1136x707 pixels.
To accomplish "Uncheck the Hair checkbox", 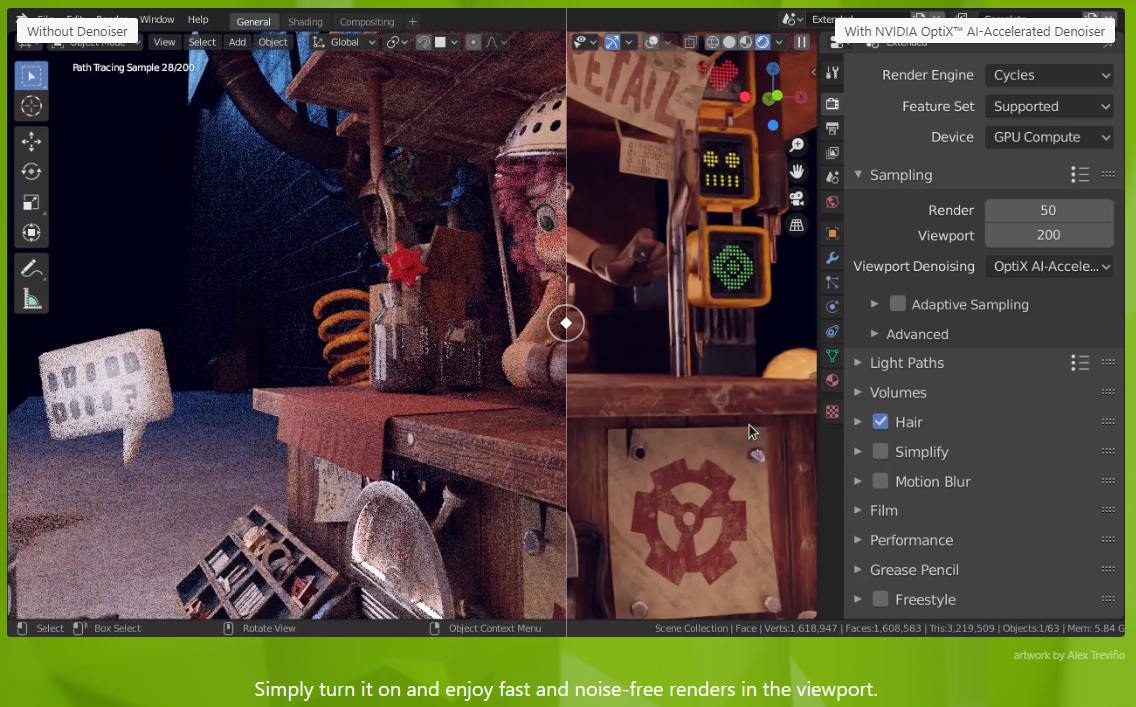I will (x=880, y=422).
